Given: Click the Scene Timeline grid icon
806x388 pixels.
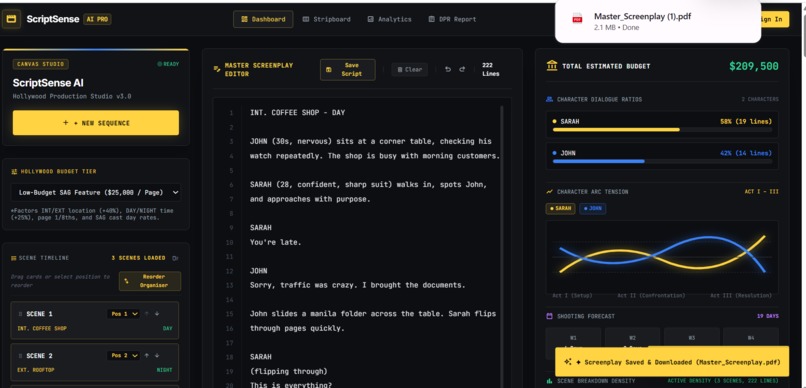Looking at the screenshot, I should 14,258.
